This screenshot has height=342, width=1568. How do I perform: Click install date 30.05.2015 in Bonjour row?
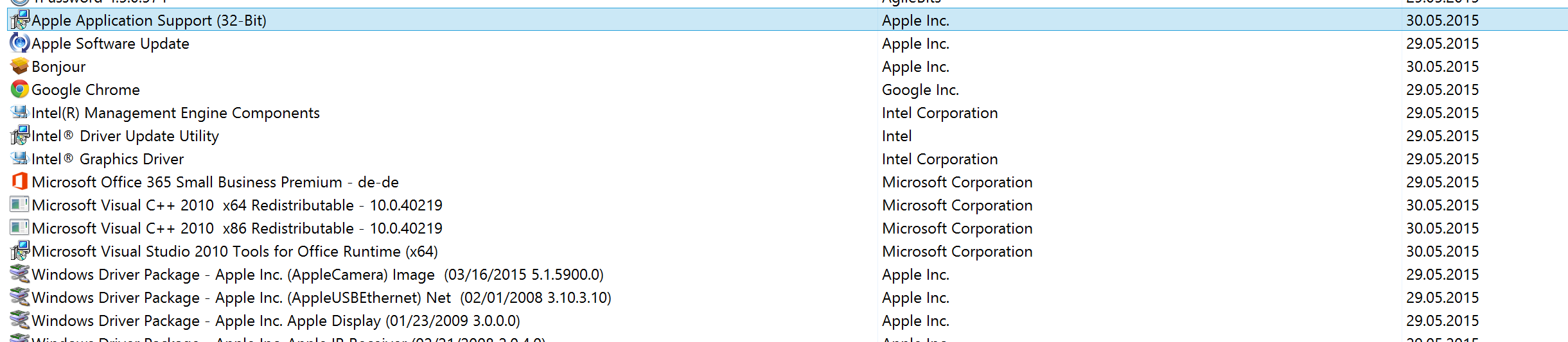pos(1442,67)
